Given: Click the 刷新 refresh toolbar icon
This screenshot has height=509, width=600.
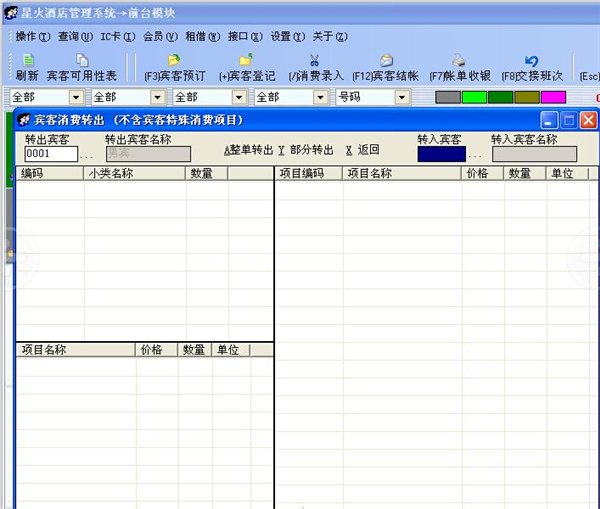Looking at the screenshot, I should [x=28, y=60].
